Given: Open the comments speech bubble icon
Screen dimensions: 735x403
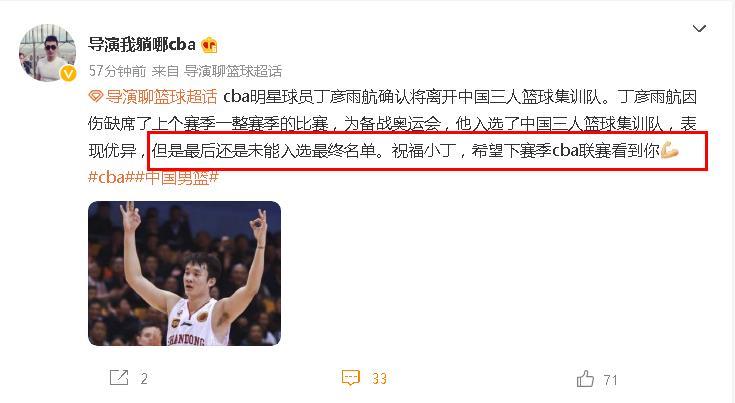Looking at the screenshot, I should pos(351,378).
